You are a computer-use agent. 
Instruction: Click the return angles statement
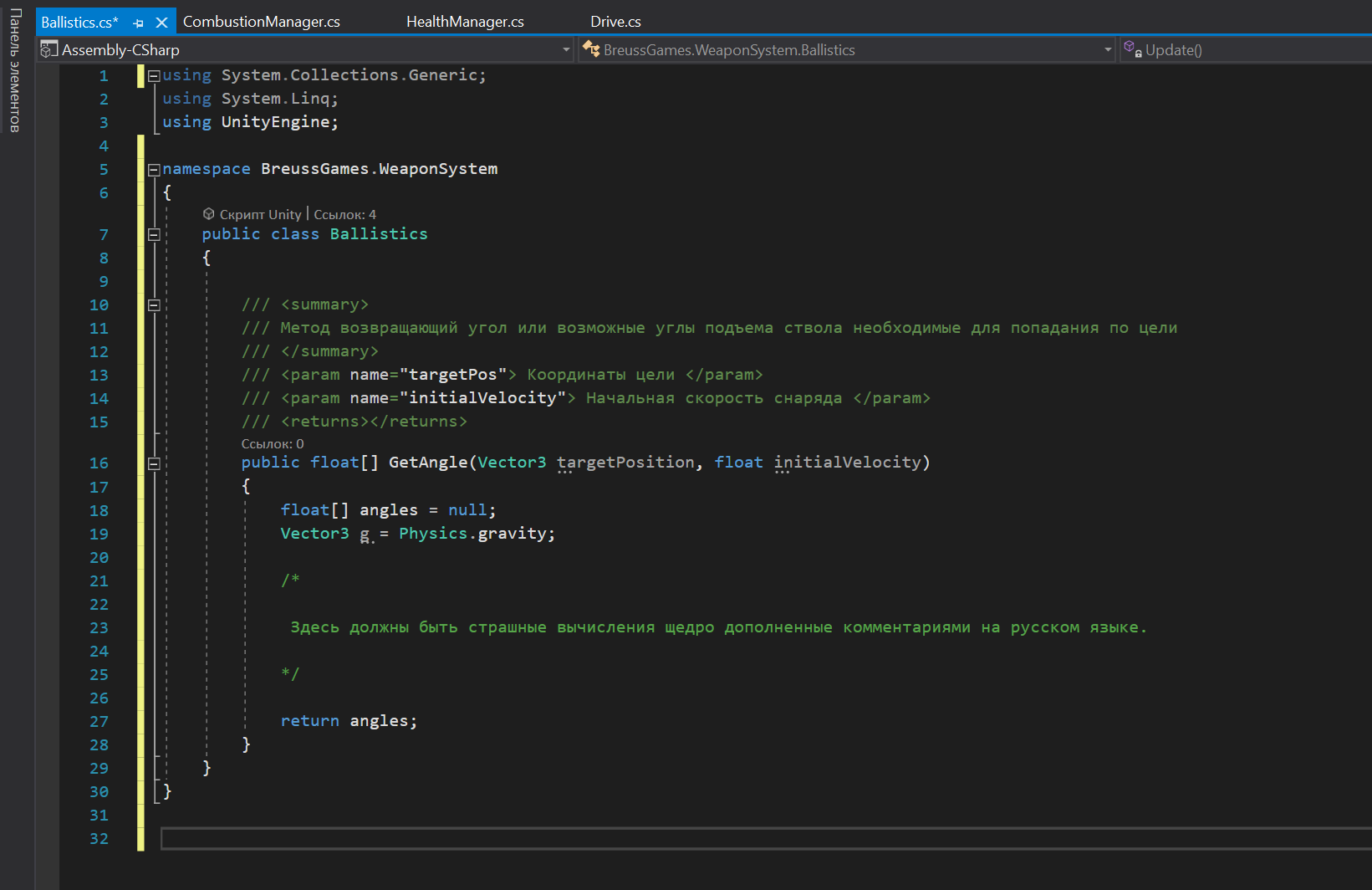click(x=349, y=721)
